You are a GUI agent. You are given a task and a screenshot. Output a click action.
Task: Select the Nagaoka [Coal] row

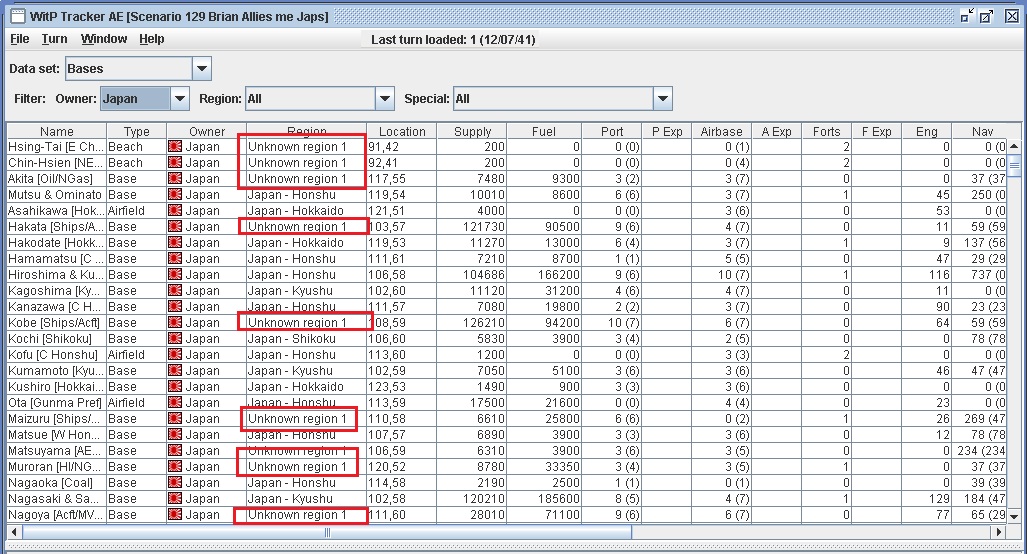(506, 483)
